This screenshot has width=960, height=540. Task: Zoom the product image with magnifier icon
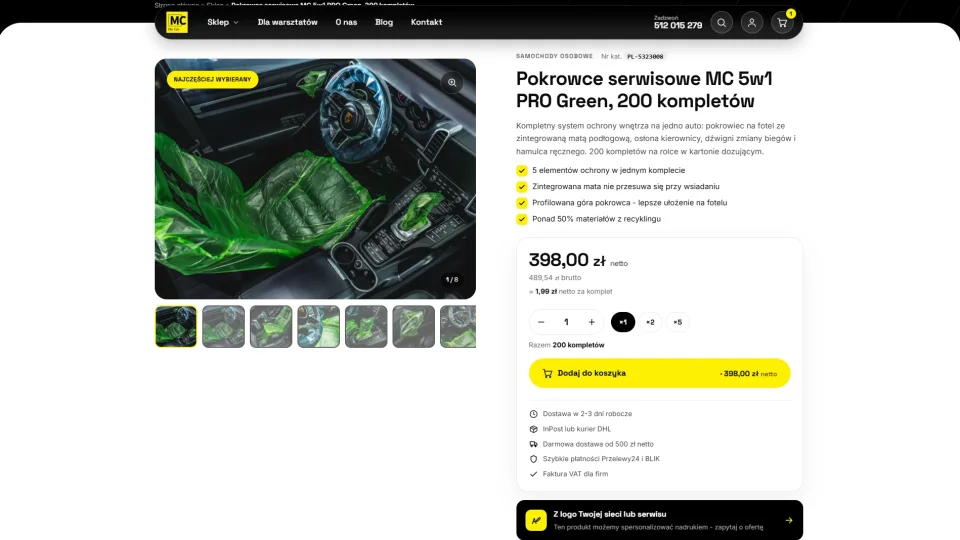click(452, 83)
